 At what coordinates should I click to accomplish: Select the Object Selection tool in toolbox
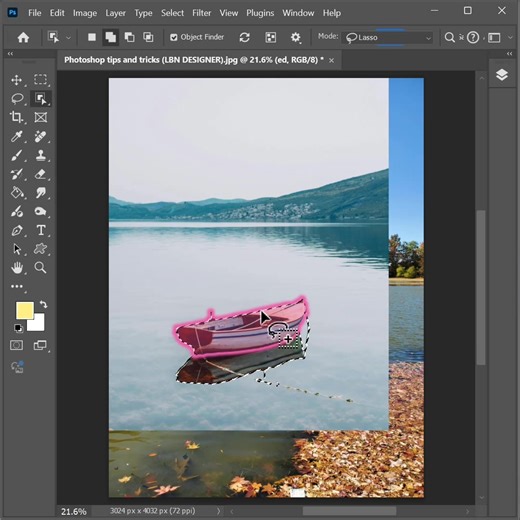(41, 99)
